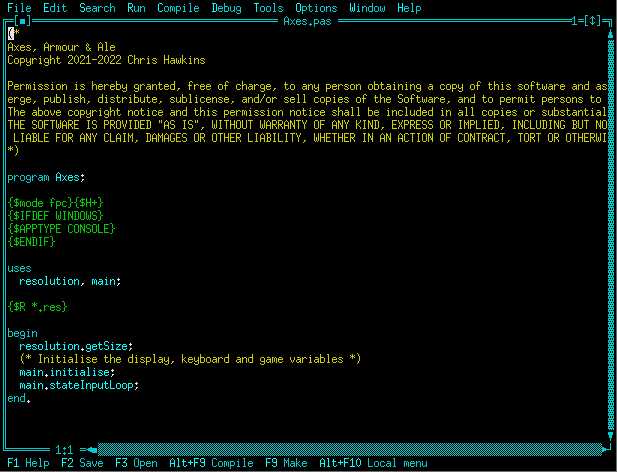
Task: Click the 'end.' line
Action: (19, 398)
